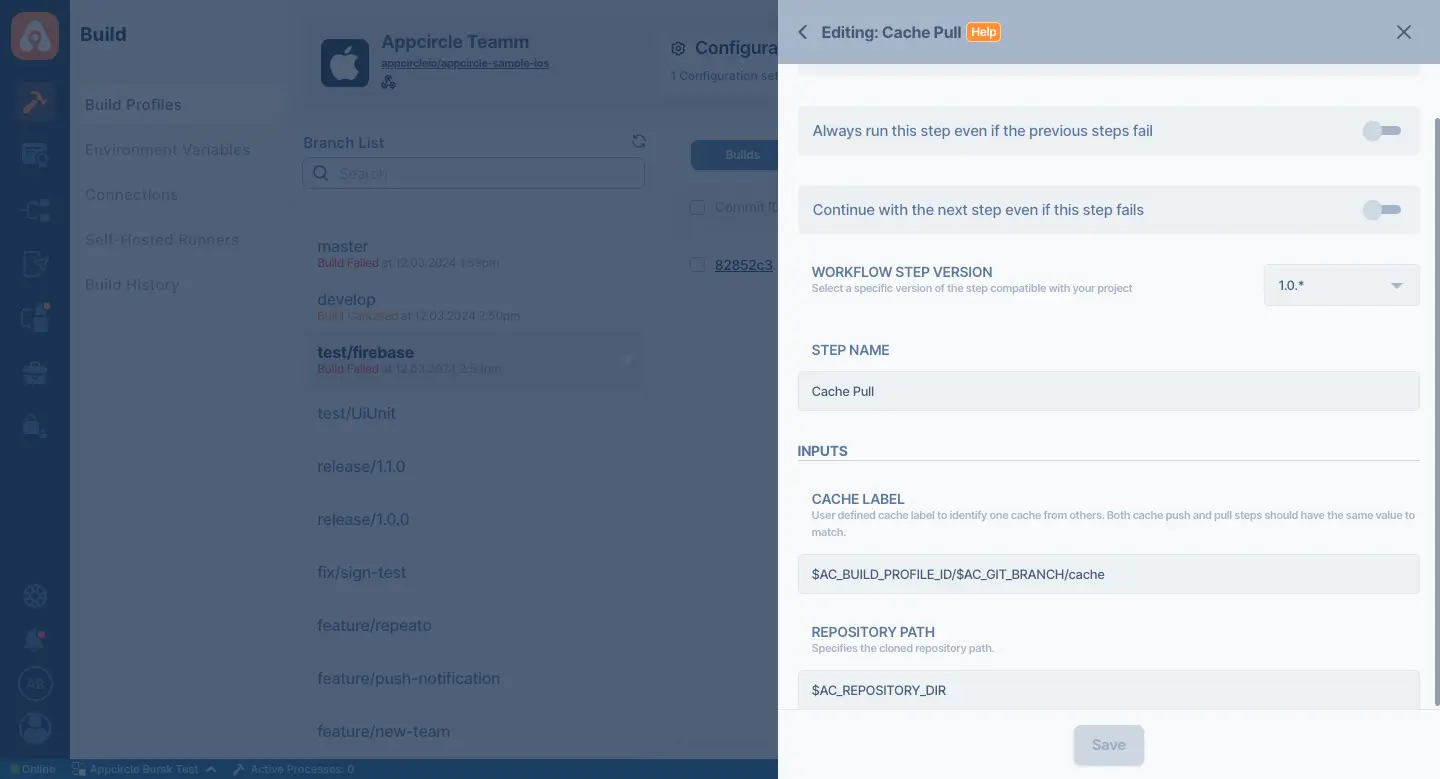This screenshot has height=779, width=1440.
Task: Click the Apple platform icon of Appcircle Teamm
Action: [345, 63]
